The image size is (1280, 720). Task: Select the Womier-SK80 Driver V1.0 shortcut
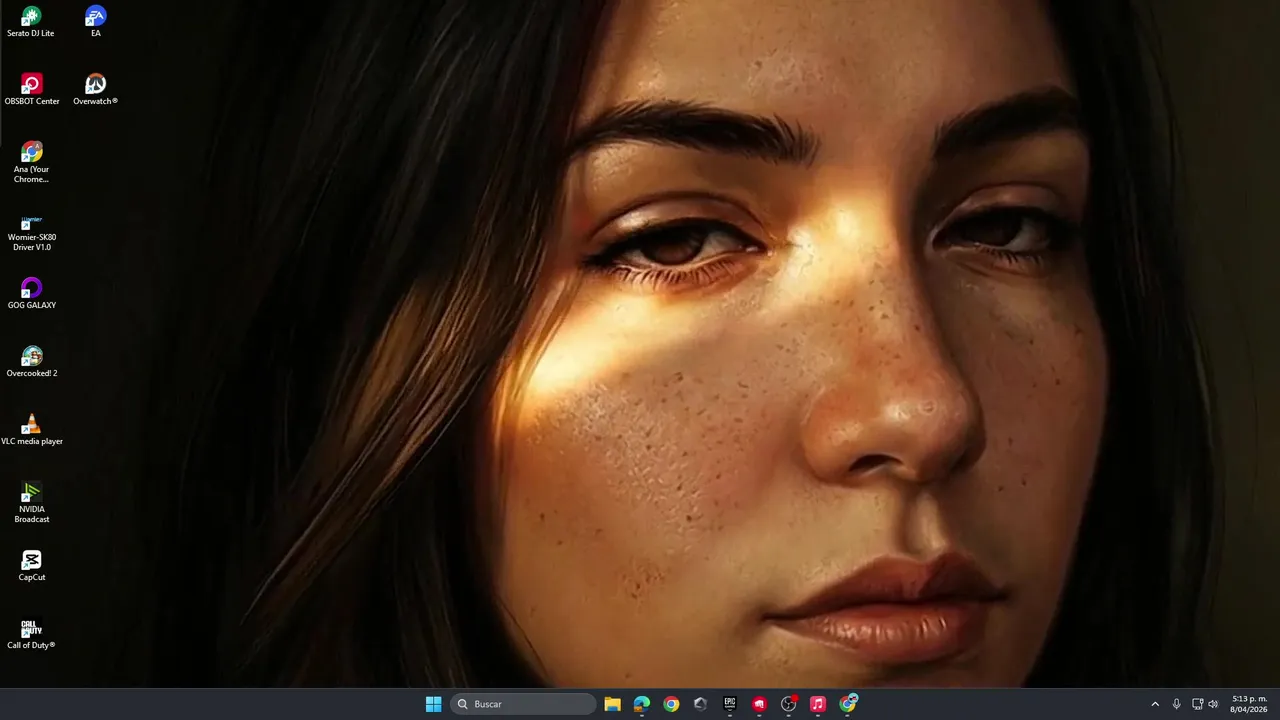coord(31,231)
